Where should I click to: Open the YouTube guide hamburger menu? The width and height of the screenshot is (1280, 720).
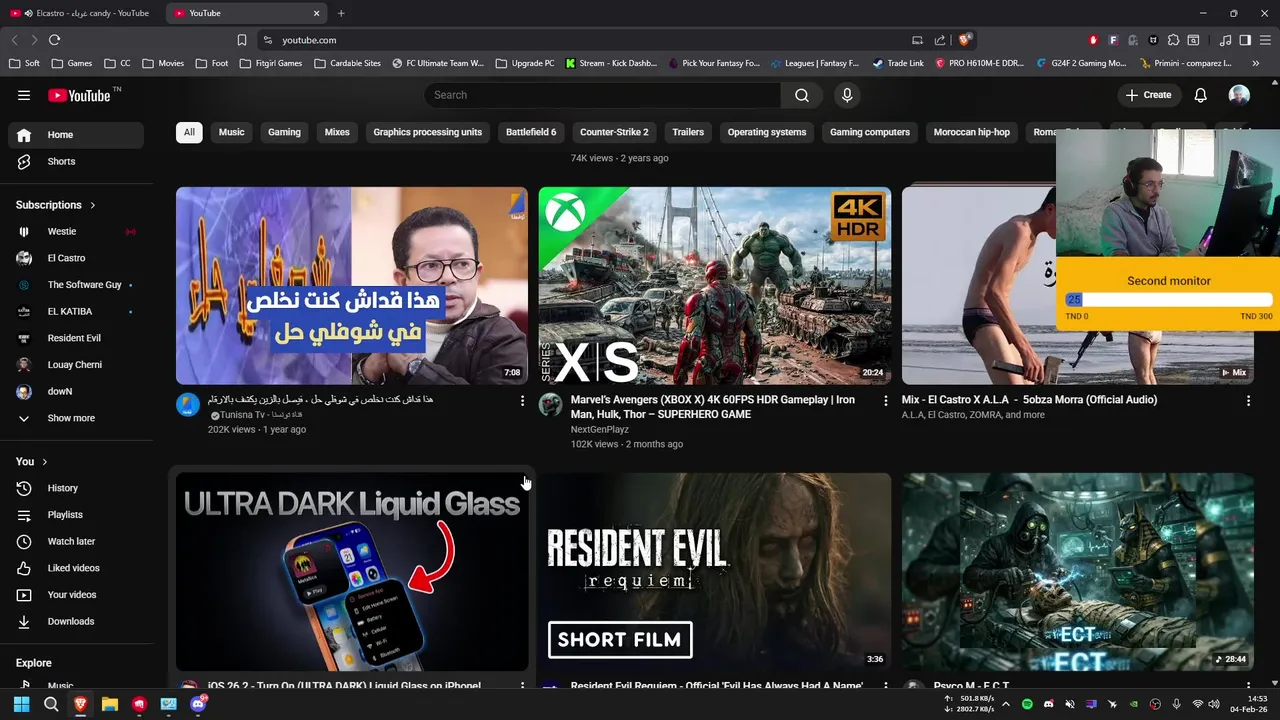coord(24,95)
